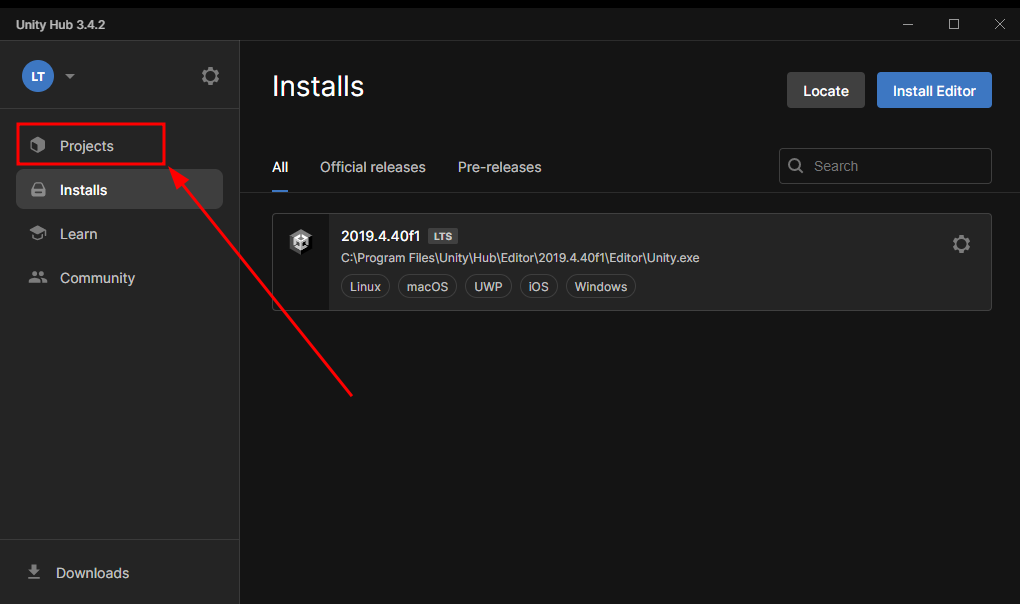This screenshot has height=604, width=1020.
Task: Click the UWP platform tag
Action: [x=488, y=286]
